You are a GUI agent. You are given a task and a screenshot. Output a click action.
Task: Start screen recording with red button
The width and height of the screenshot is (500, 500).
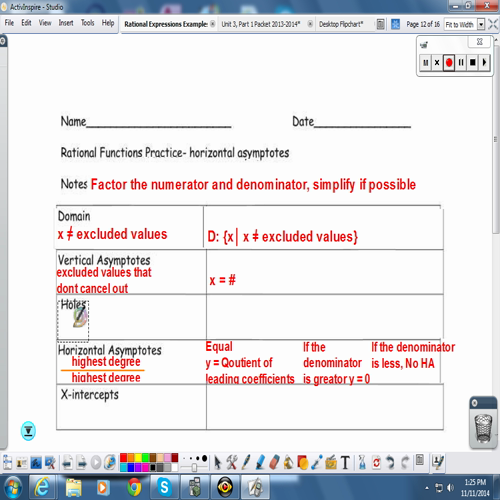(449, 62)
